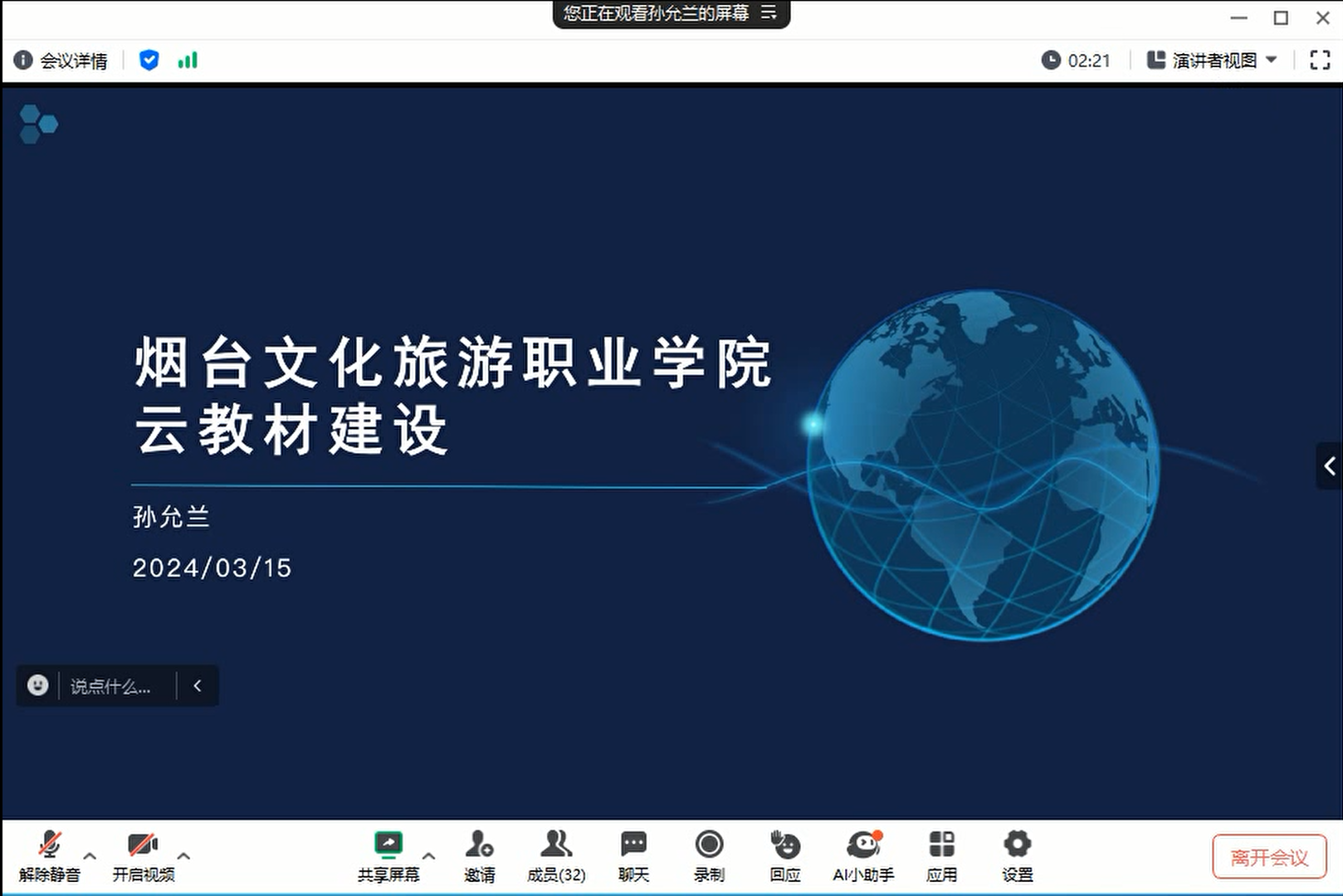Open the screen-share banner menu icon

[x=769, y=12]
